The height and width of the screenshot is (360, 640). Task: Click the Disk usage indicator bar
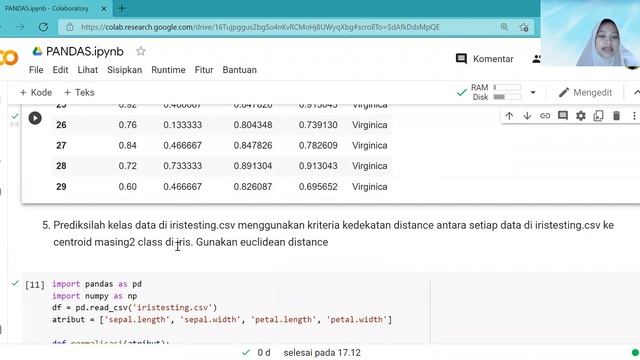click(507, 97)
